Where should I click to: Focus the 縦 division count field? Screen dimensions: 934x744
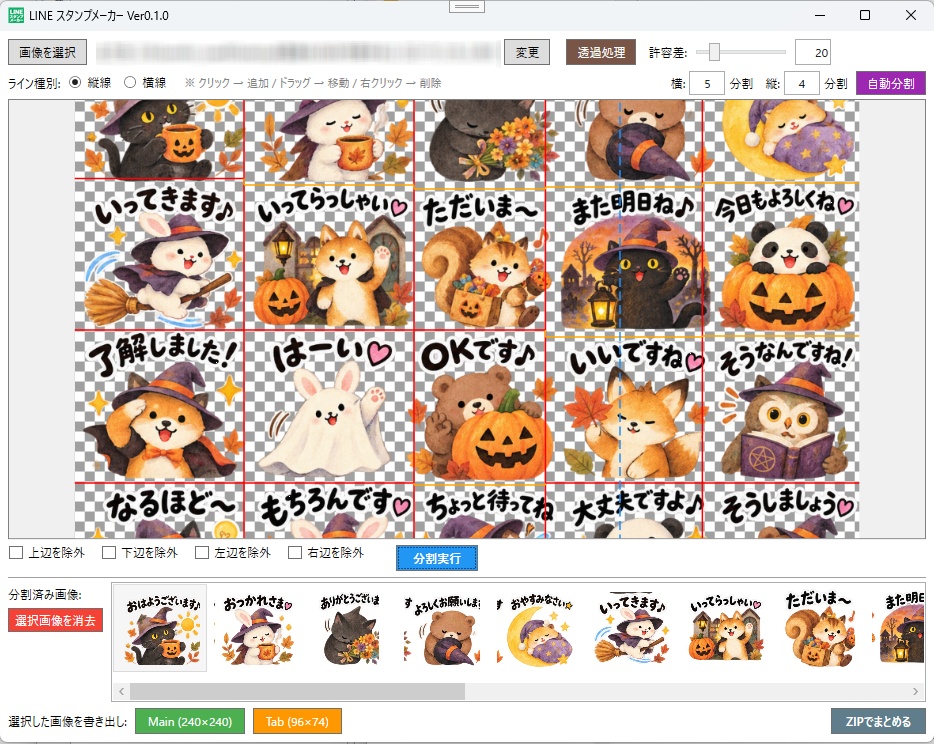[x=801, y=83]
